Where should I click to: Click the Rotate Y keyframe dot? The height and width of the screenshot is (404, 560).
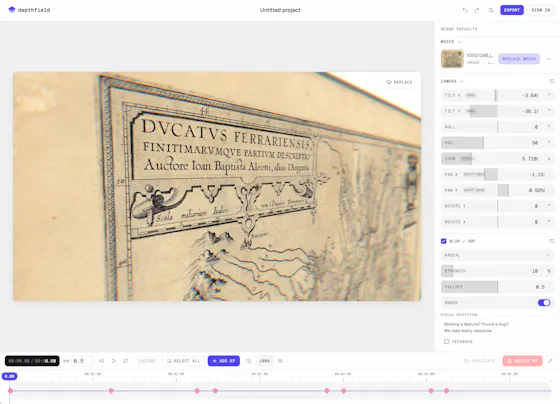(549, 205)
